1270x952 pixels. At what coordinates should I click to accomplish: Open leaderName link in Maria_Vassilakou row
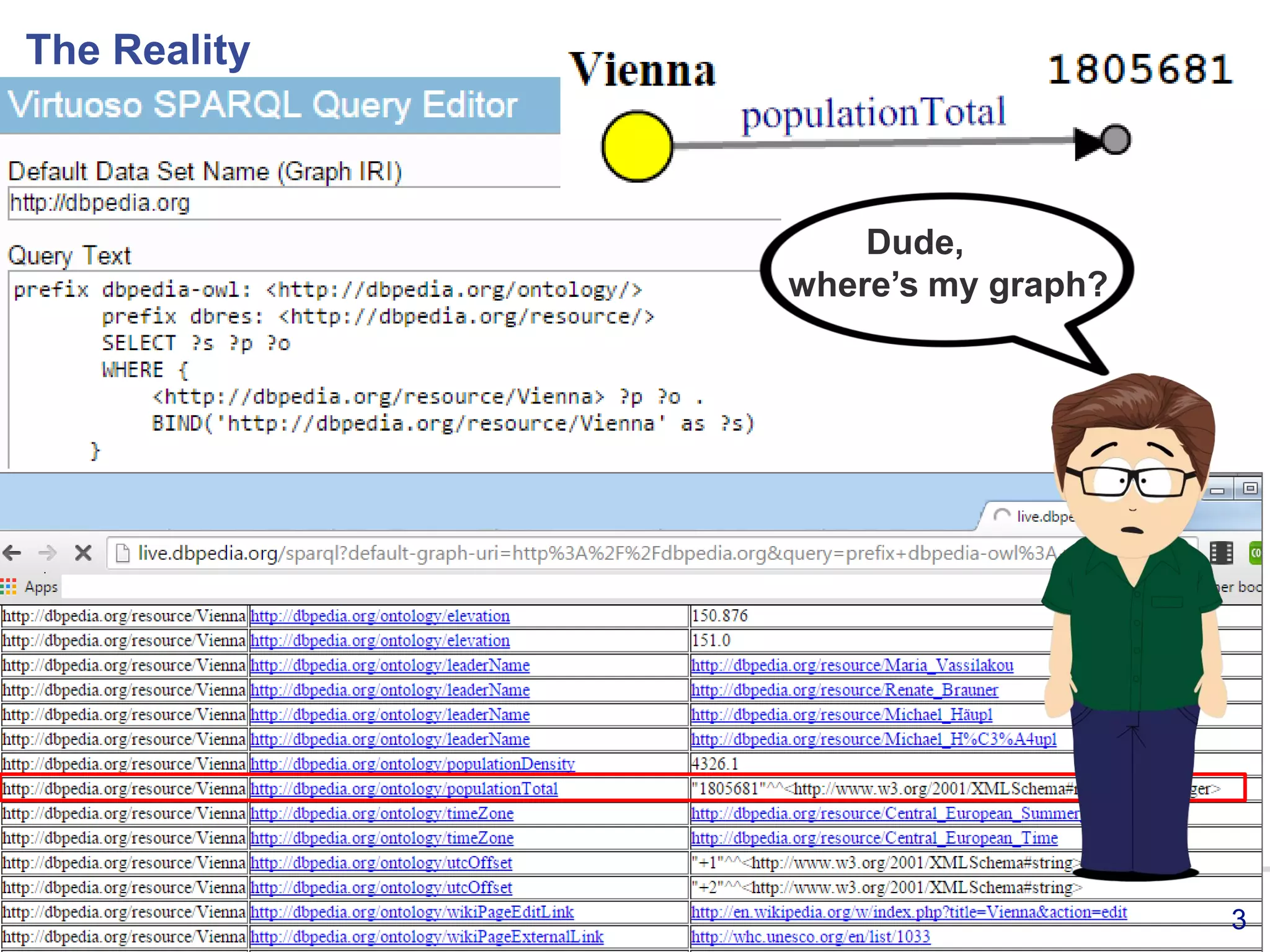tap(390, 666)
